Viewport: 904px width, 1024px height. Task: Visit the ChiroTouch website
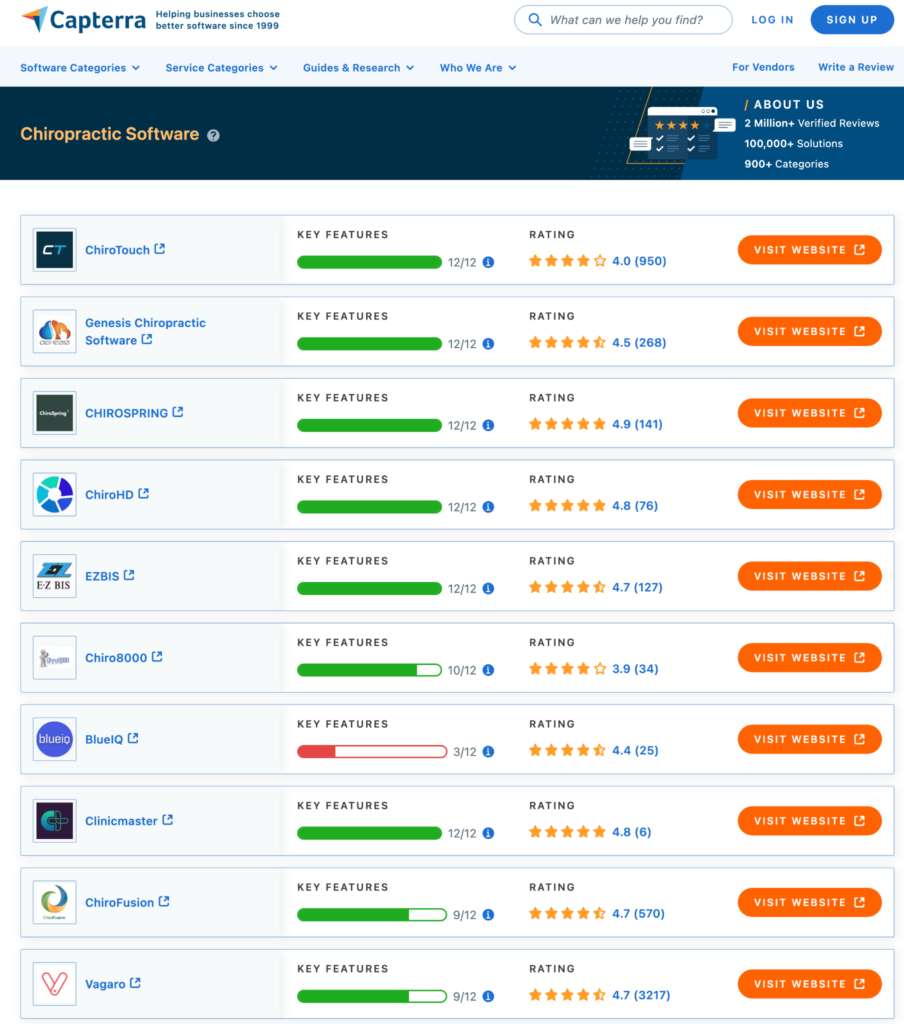pos(809,250)
